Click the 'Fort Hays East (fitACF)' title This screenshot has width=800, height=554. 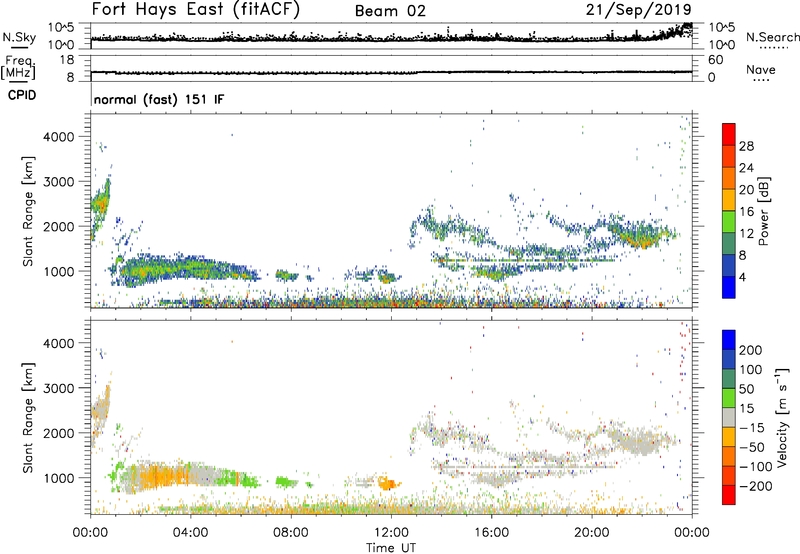click(x=196, y=9)
